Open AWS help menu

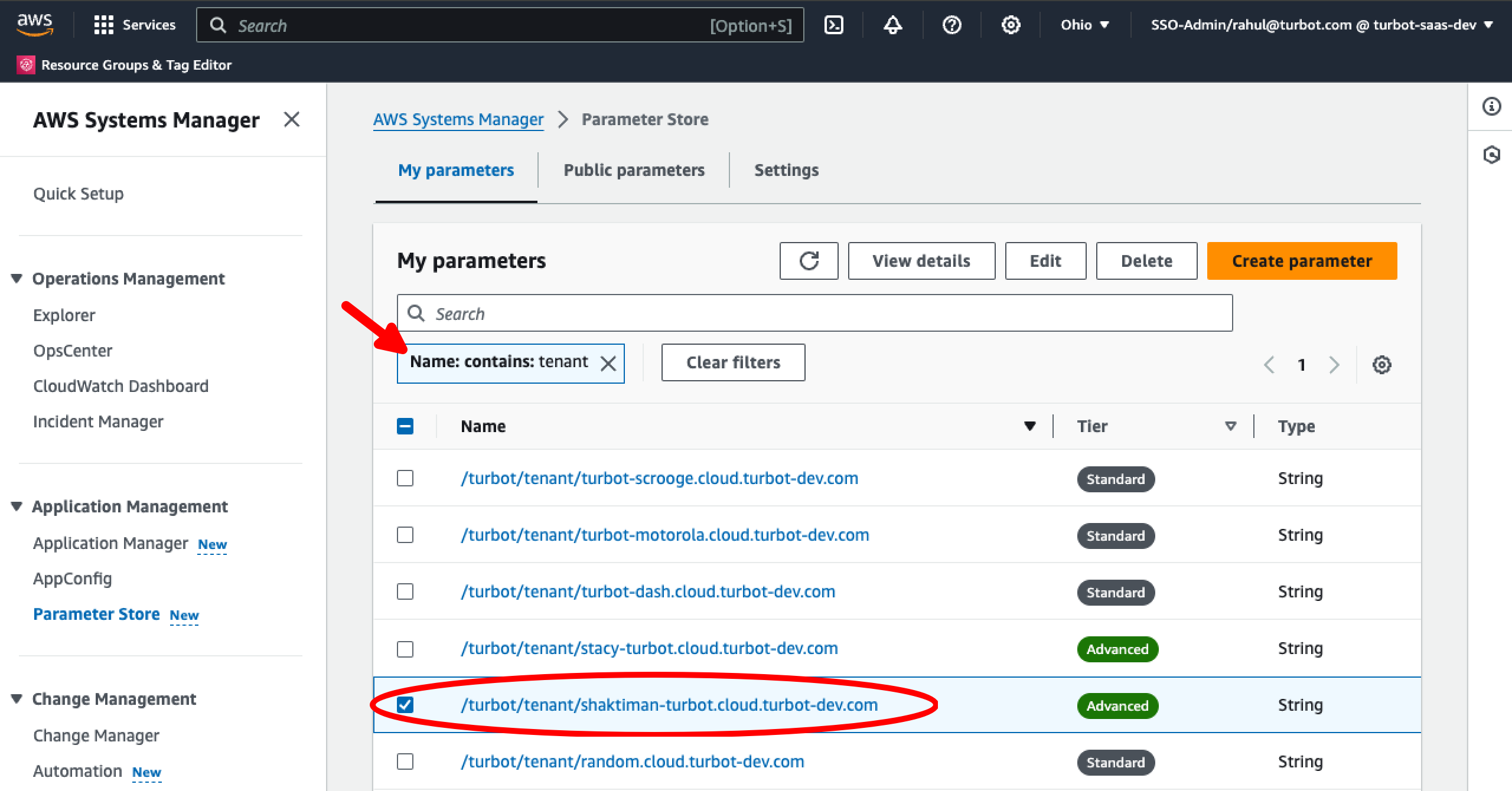tap(951, 25)
